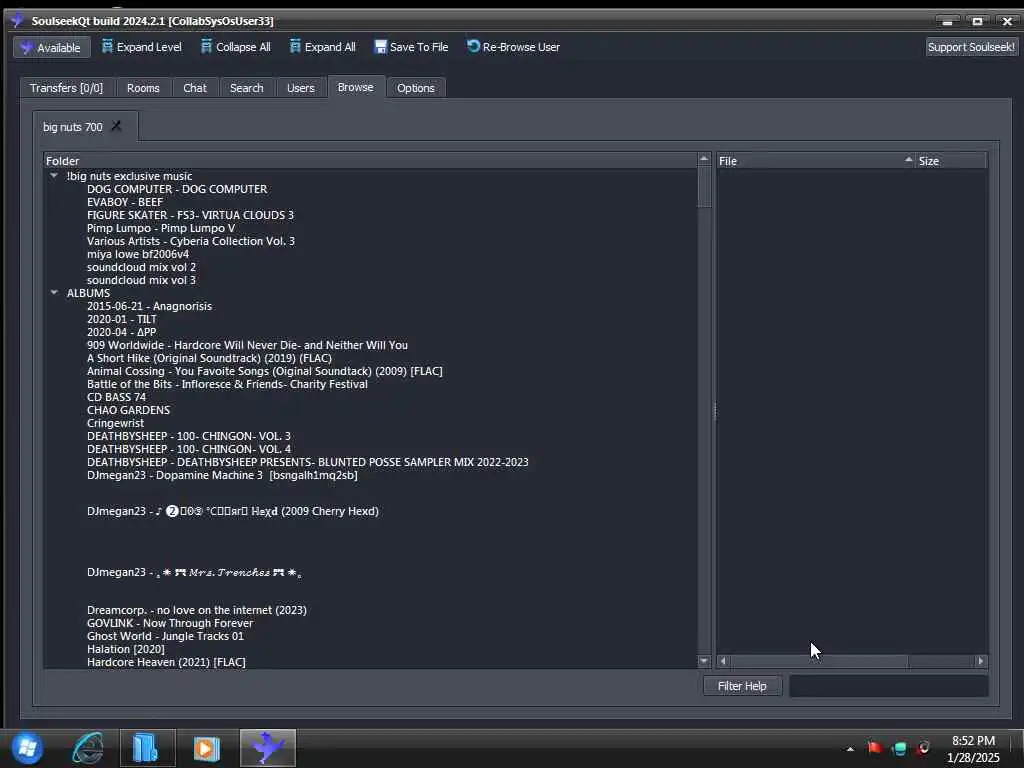The image size is (1024, 768).
Task: Sort by the File column header
Action: tap(816, 161)
